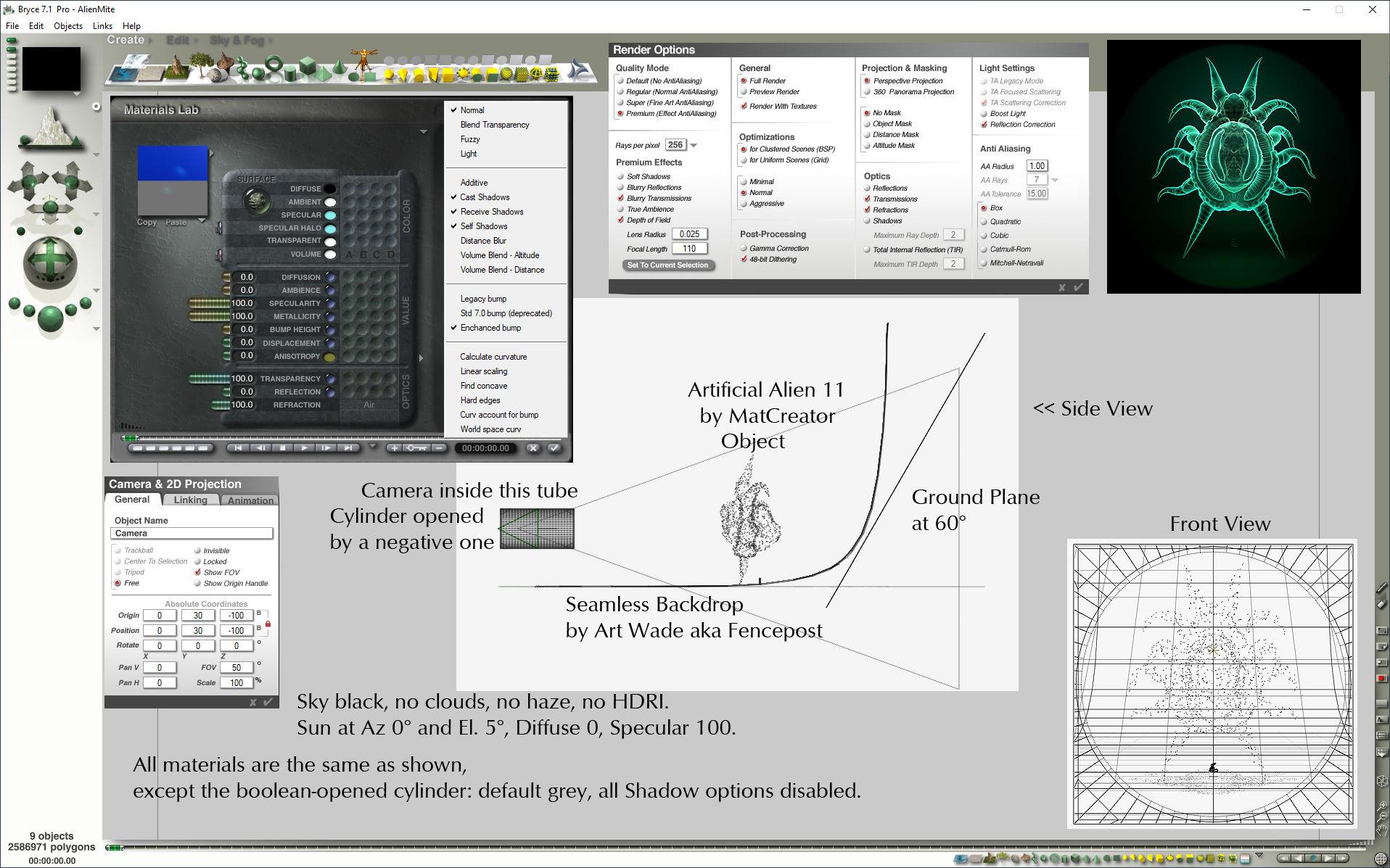Switch to the Linking tab

coord(190,500)
